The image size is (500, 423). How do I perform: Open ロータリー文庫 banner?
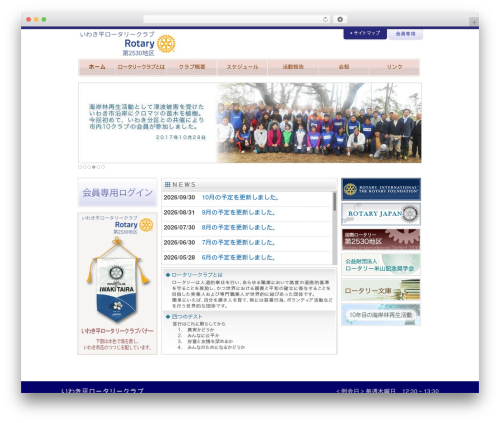pos(381,290)
